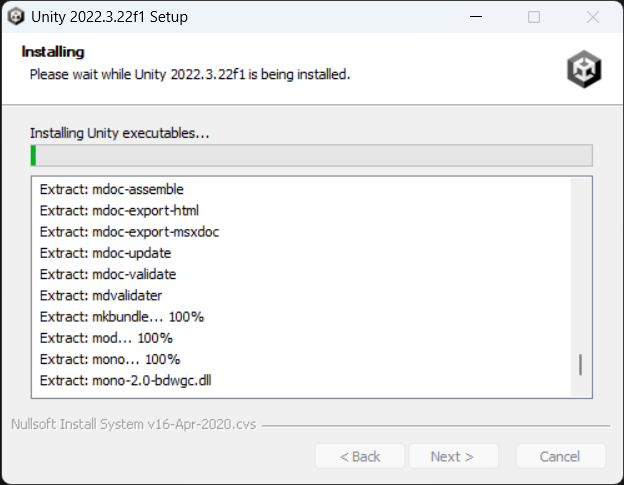Select the mdoc-export-html log entry
Image resolution: width=624 pixels, height=485 pixels.
[x=119, y=210]
